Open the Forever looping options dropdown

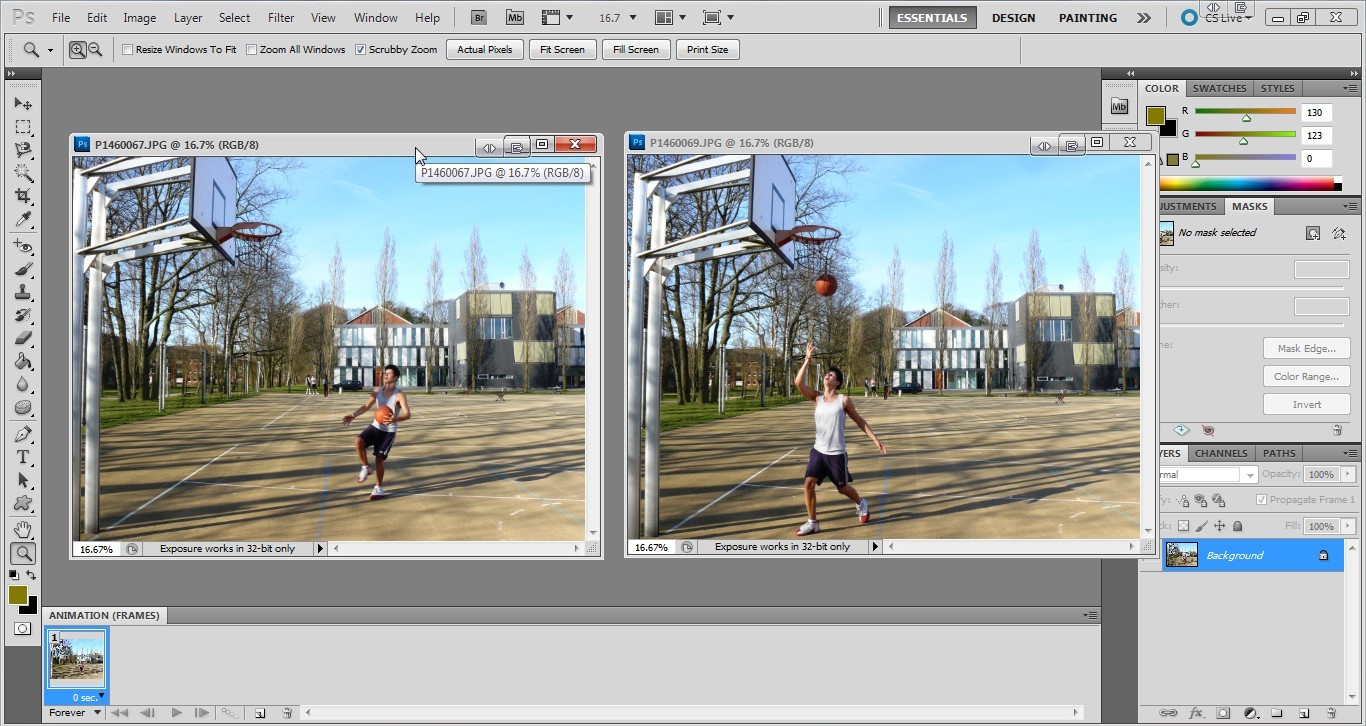tap(76, 713)
